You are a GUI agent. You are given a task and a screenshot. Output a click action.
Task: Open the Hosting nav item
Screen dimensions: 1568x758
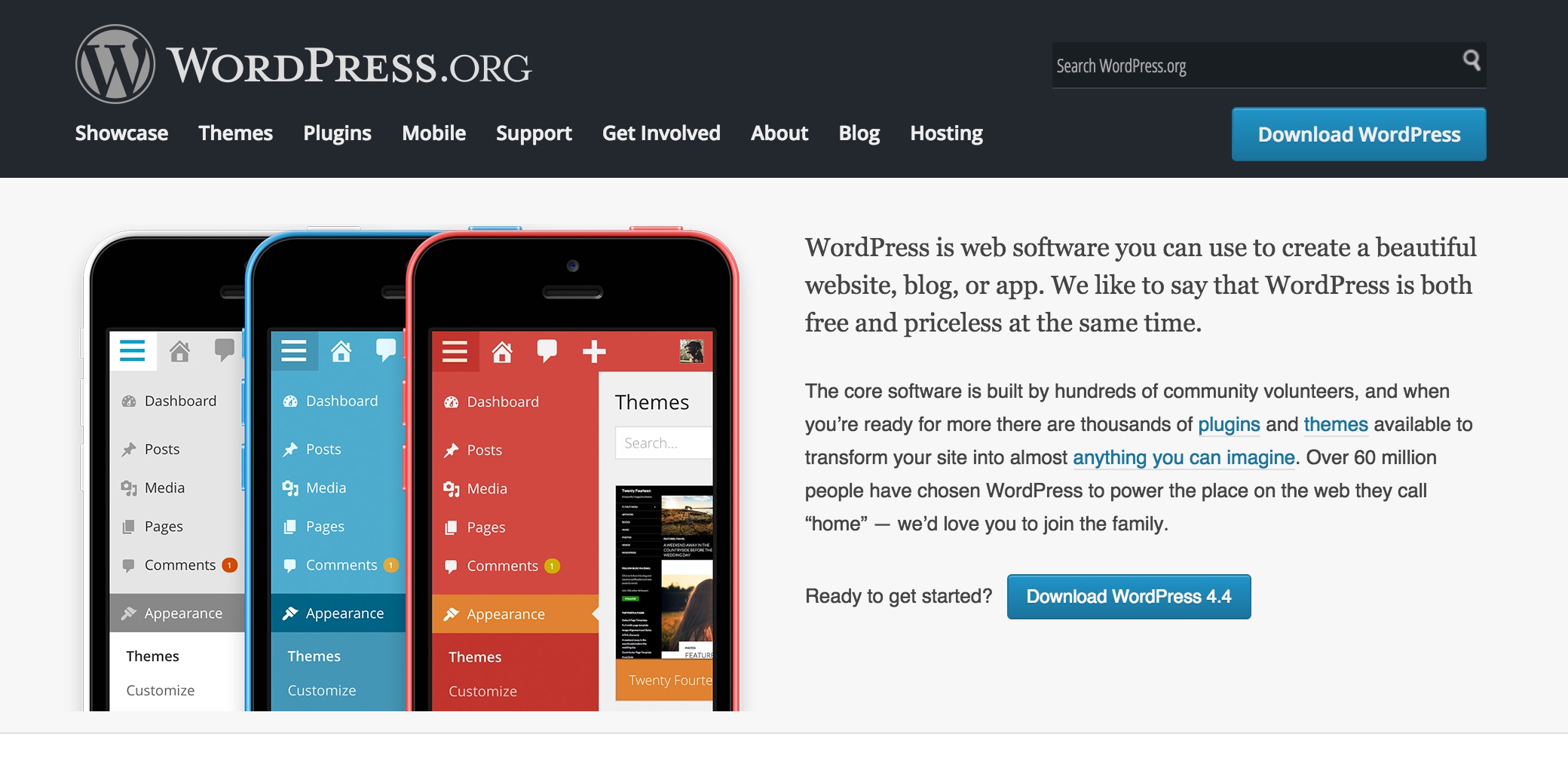pos(946,133)
